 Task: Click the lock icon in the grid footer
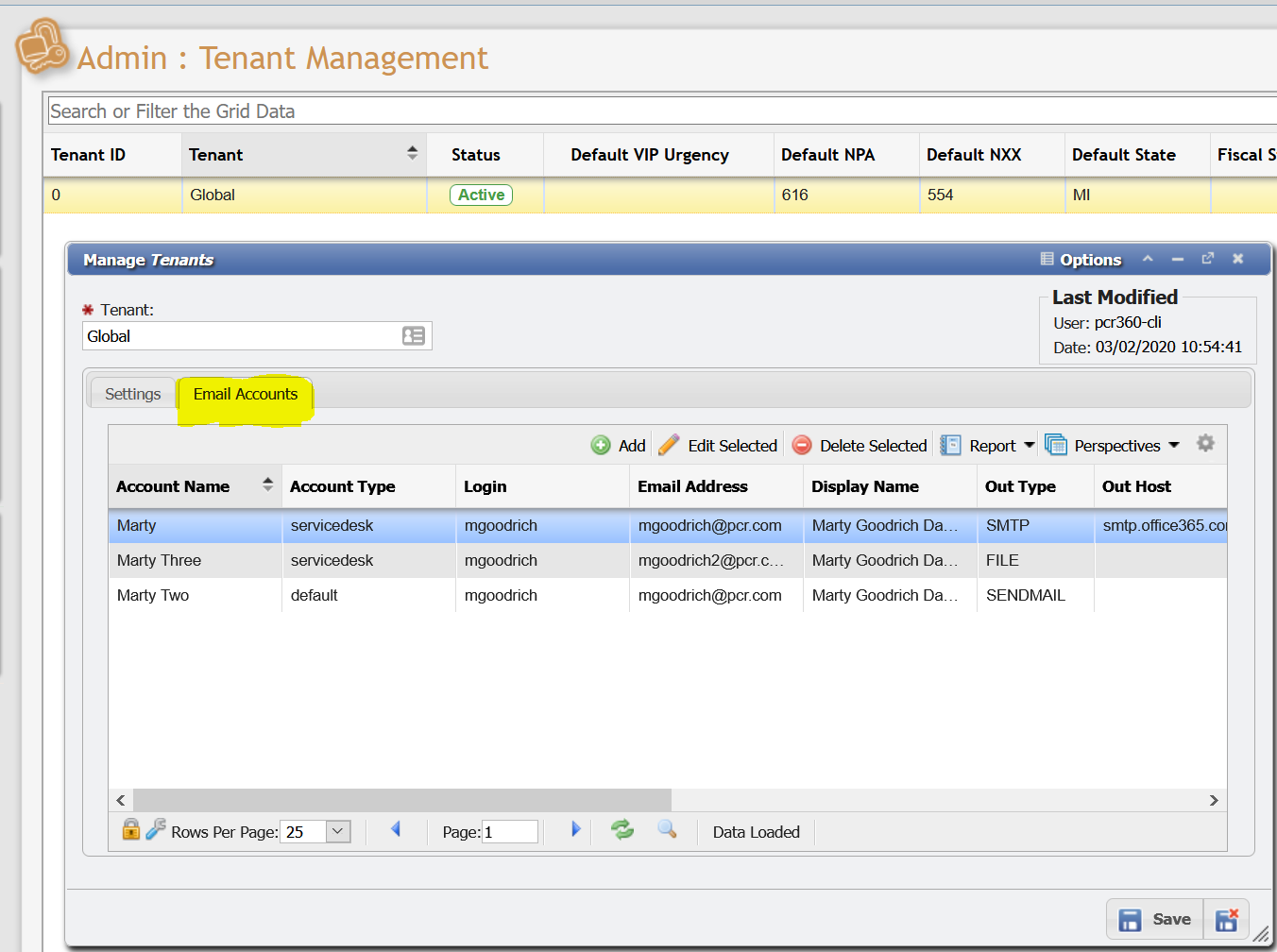pyautogui.click(x=130, y=831)
